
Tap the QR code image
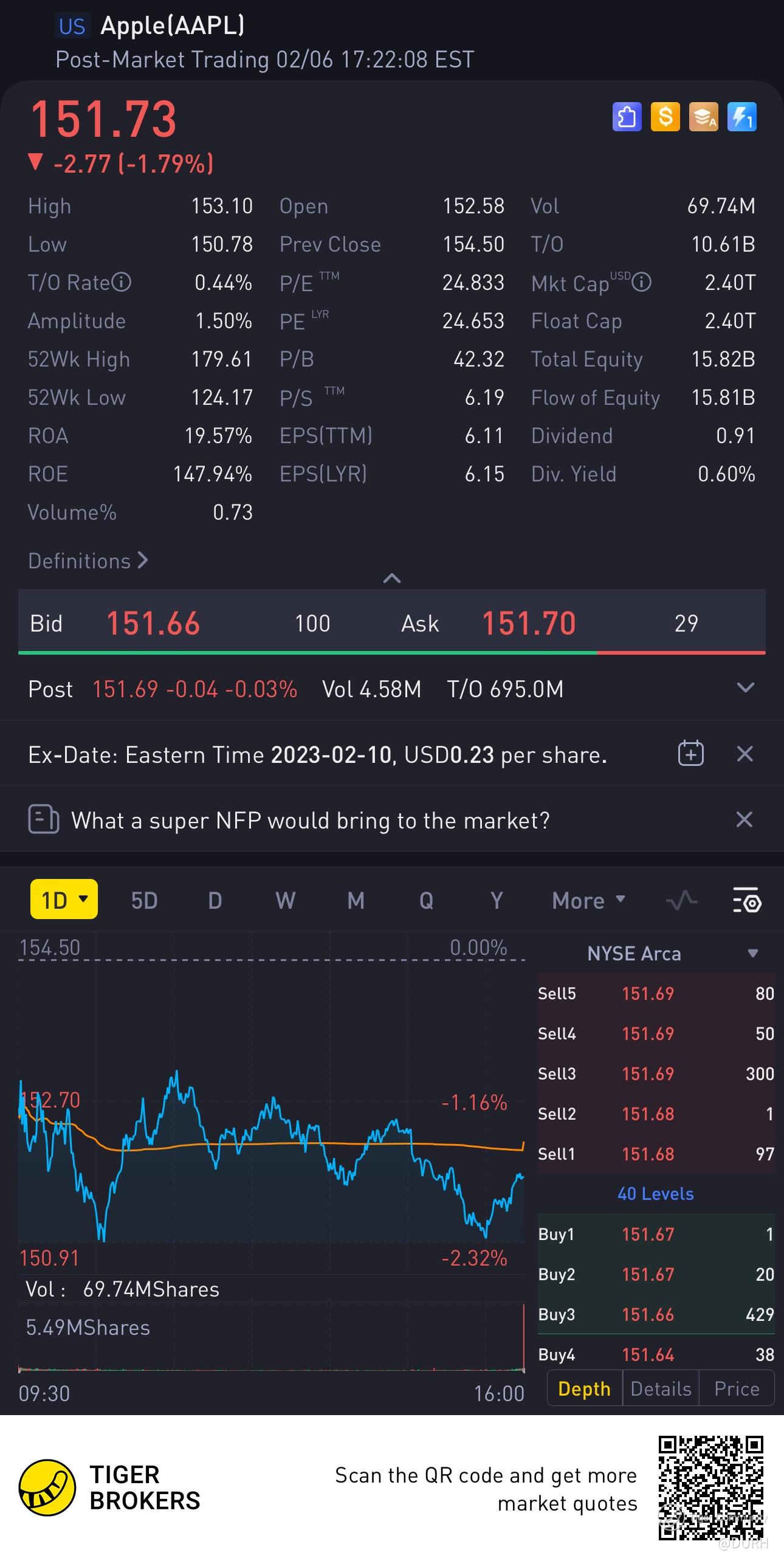[711, 1487]
